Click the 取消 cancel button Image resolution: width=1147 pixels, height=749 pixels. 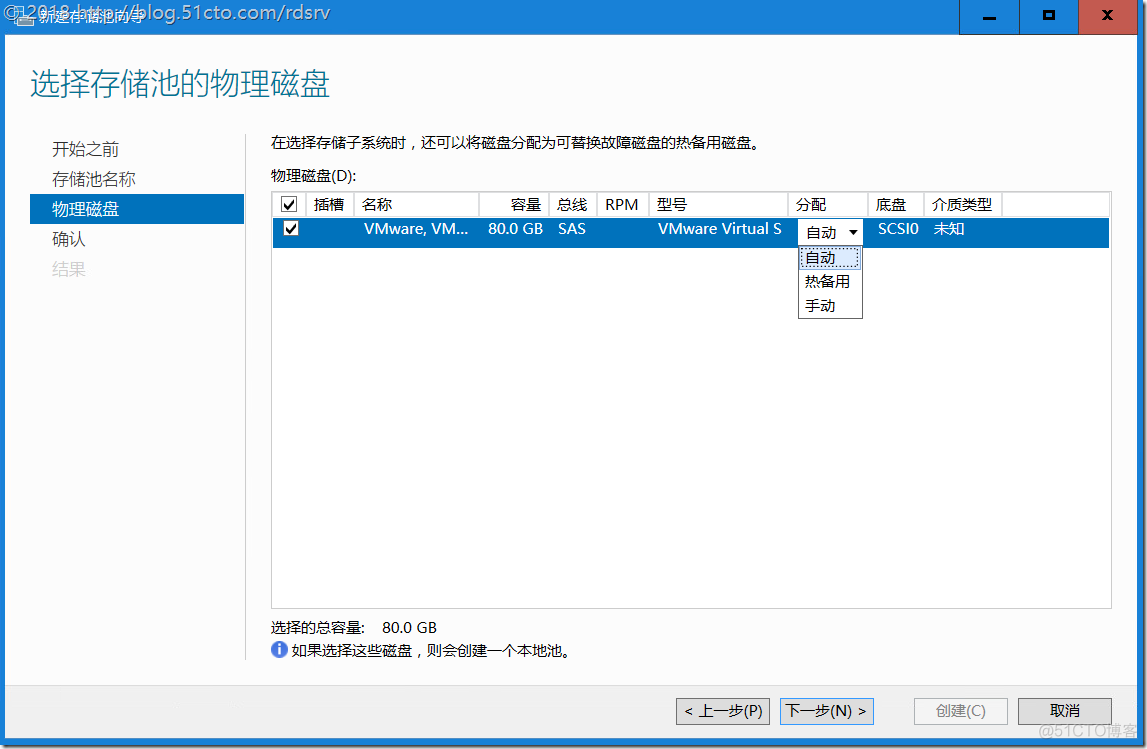point(1064,711)
